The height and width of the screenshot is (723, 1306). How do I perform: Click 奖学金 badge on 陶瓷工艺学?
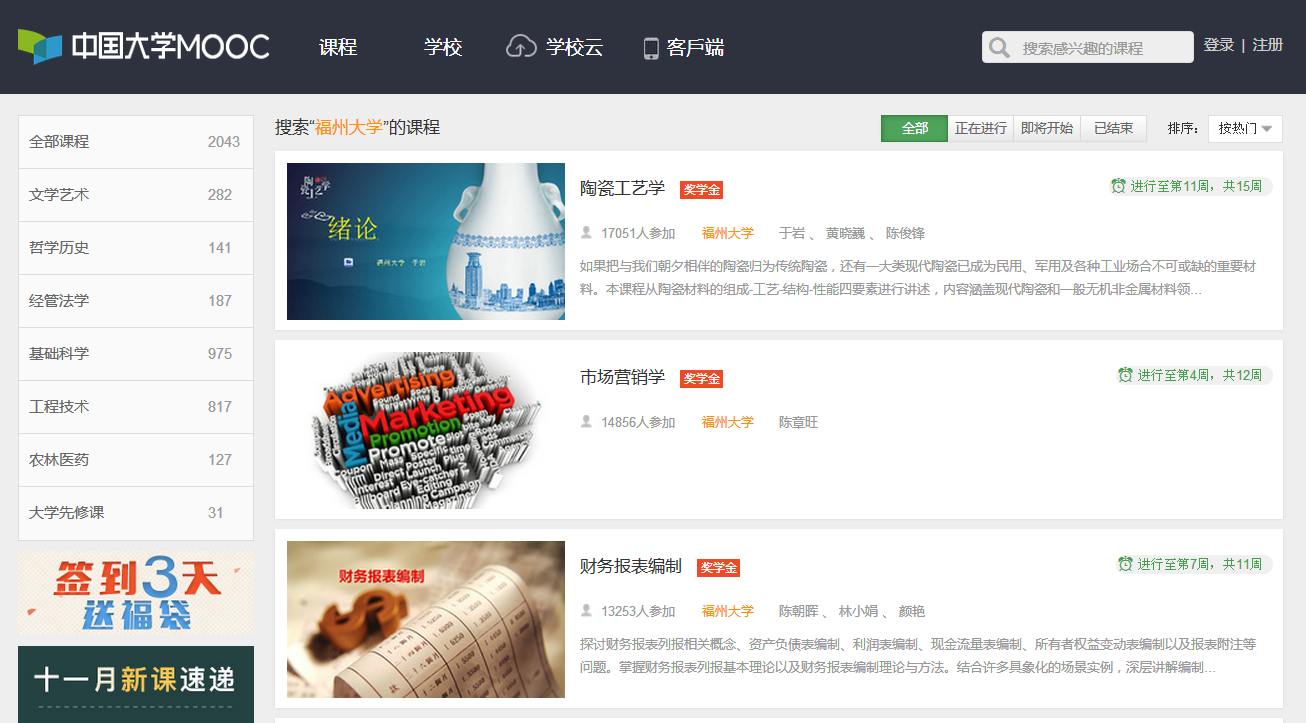701,190
